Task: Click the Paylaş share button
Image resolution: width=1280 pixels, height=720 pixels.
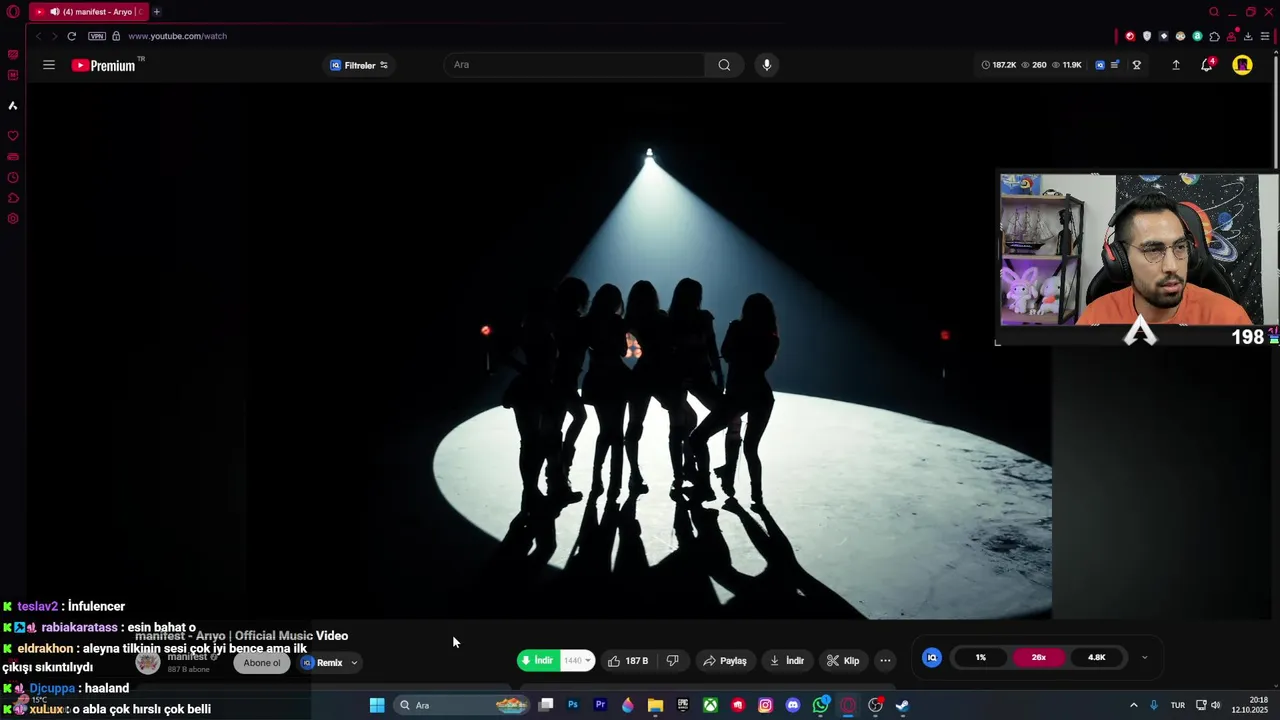Action: pyautogui.click(x=725, y=661)
